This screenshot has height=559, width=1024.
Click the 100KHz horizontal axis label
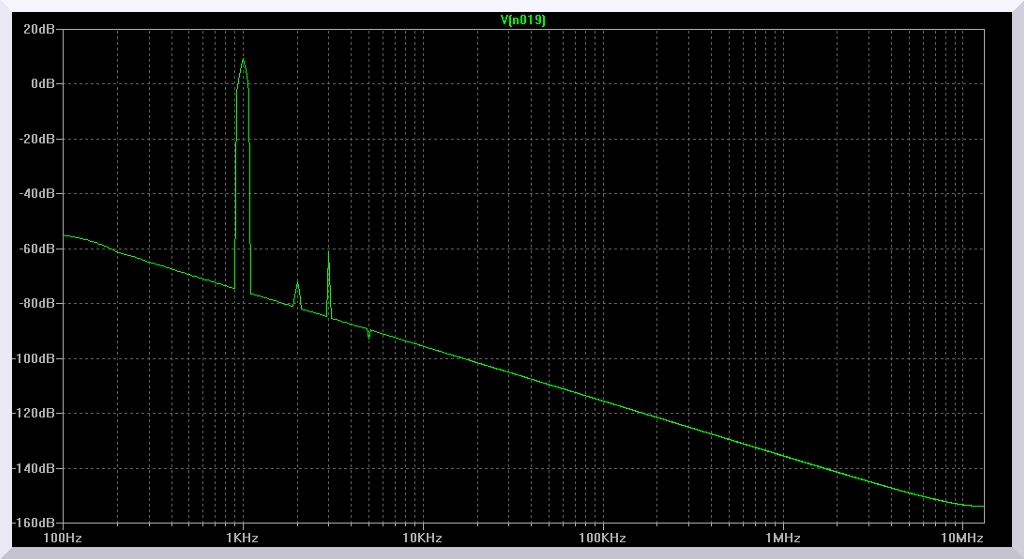tap(602, 538)
